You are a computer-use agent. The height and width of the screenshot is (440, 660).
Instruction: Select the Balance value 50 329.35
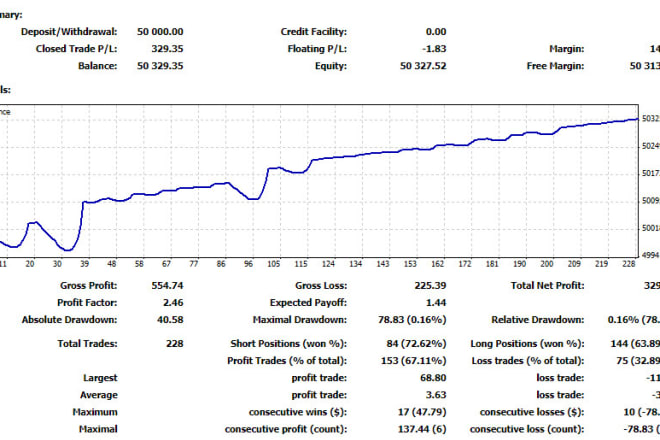pyautogui.click(x=160, y=66)
